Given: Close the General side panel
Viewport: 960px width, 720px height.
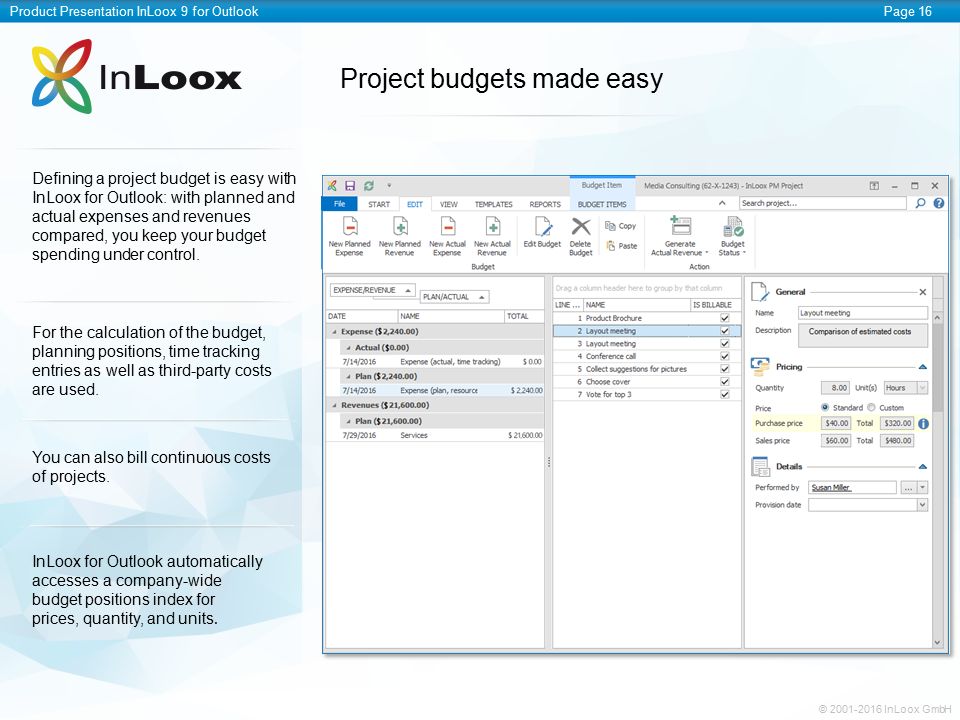Looking at the screenshot, I should pyautogui.click(x=923, y=292).
